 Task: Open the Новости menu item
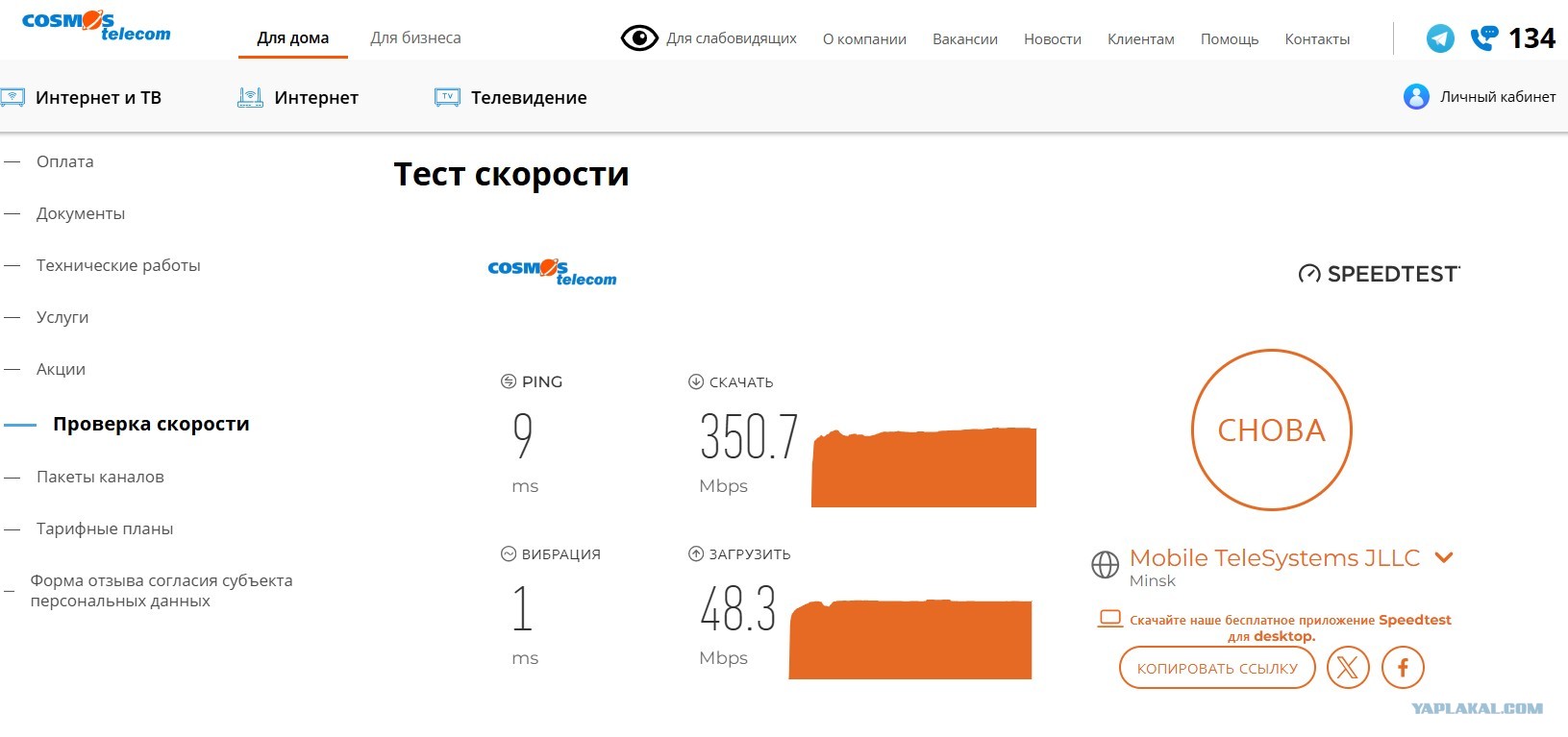[1052, 39]
